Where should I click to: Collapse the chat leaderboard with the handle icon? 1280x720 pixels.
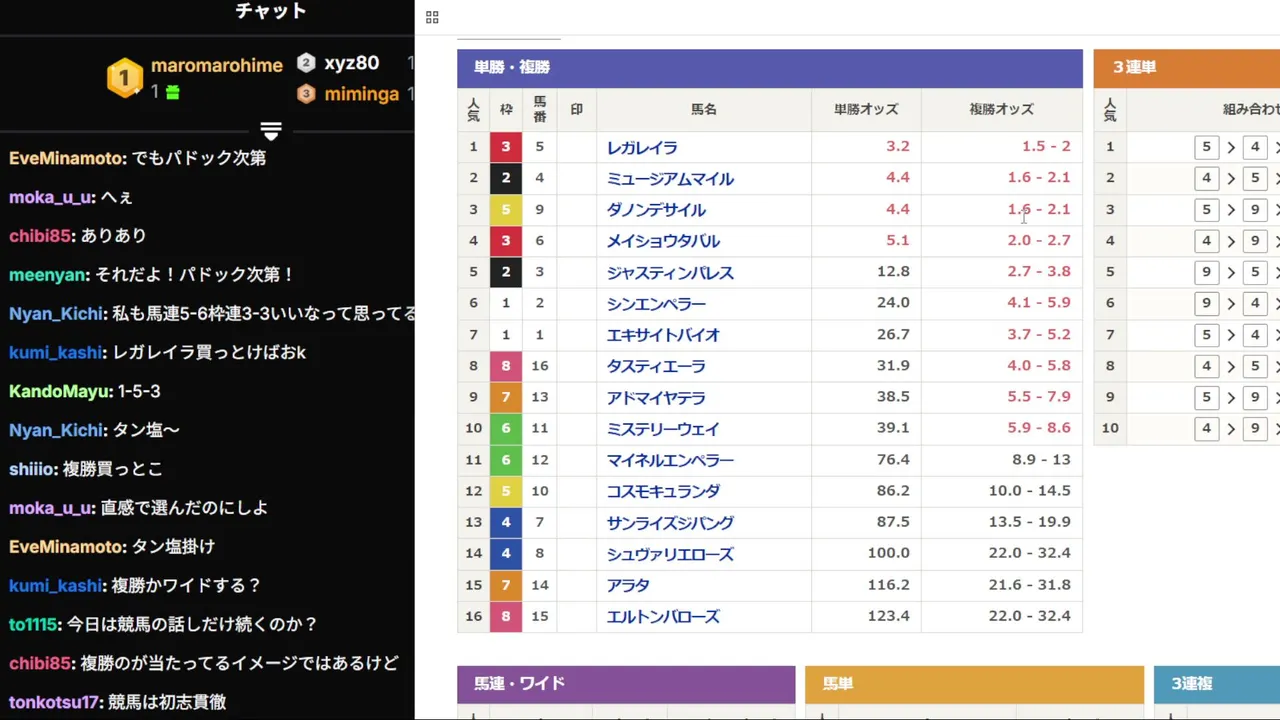[271, 131]
